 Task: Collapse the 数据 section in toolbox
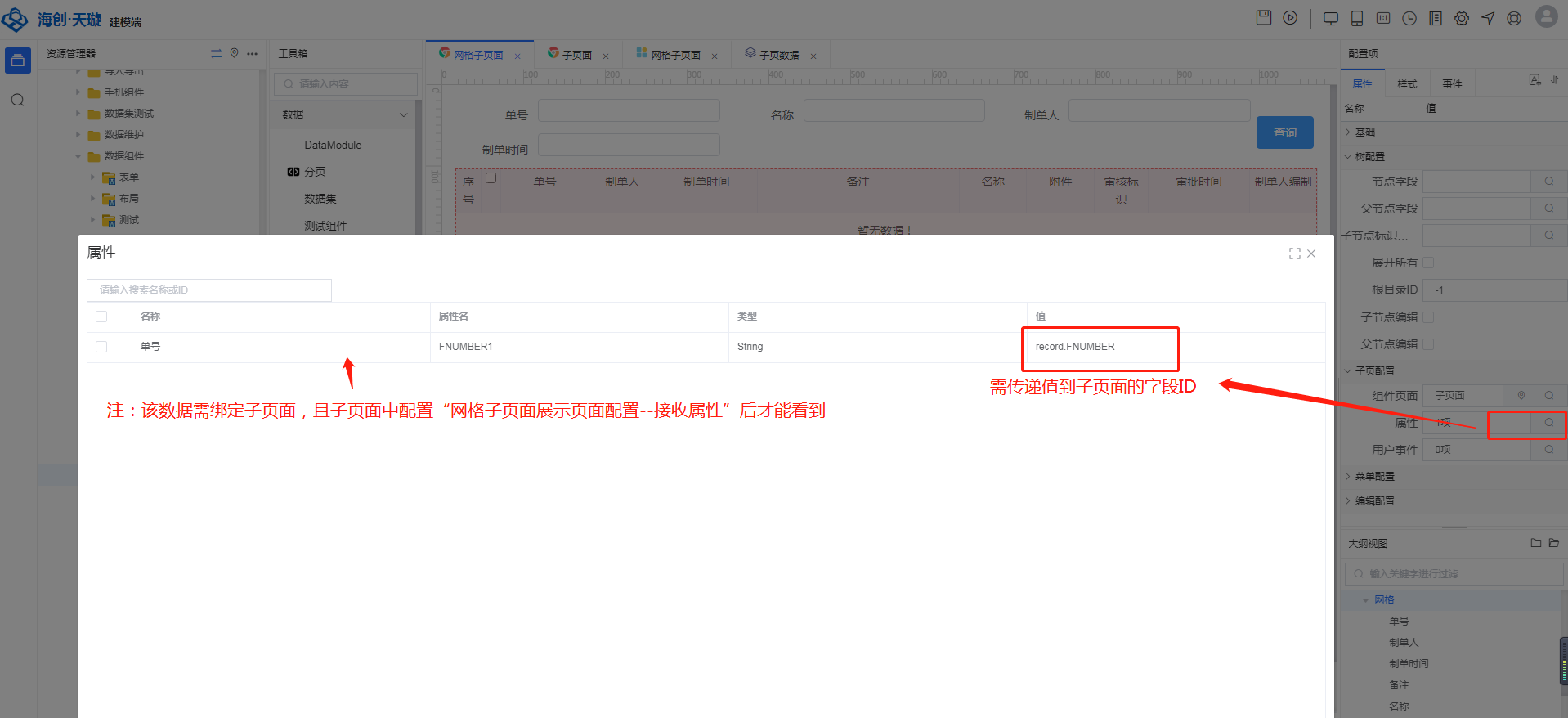pyautogui.click(x=403, y=115)
